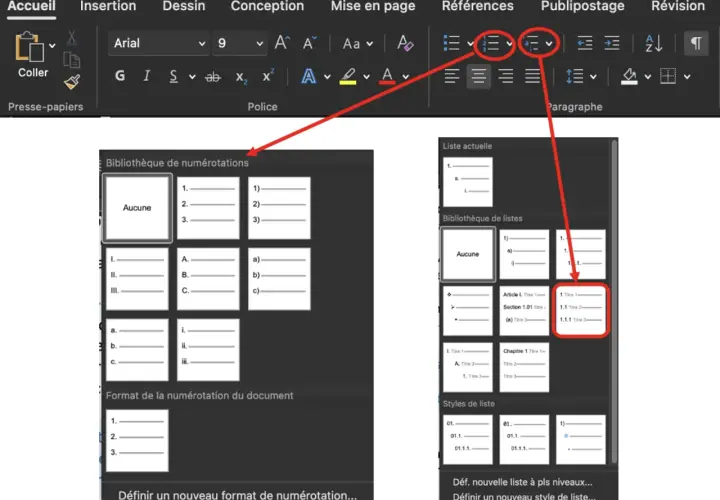Expand the Coller paste options arrow
The image size is (720, 500).
click(52, 45)
